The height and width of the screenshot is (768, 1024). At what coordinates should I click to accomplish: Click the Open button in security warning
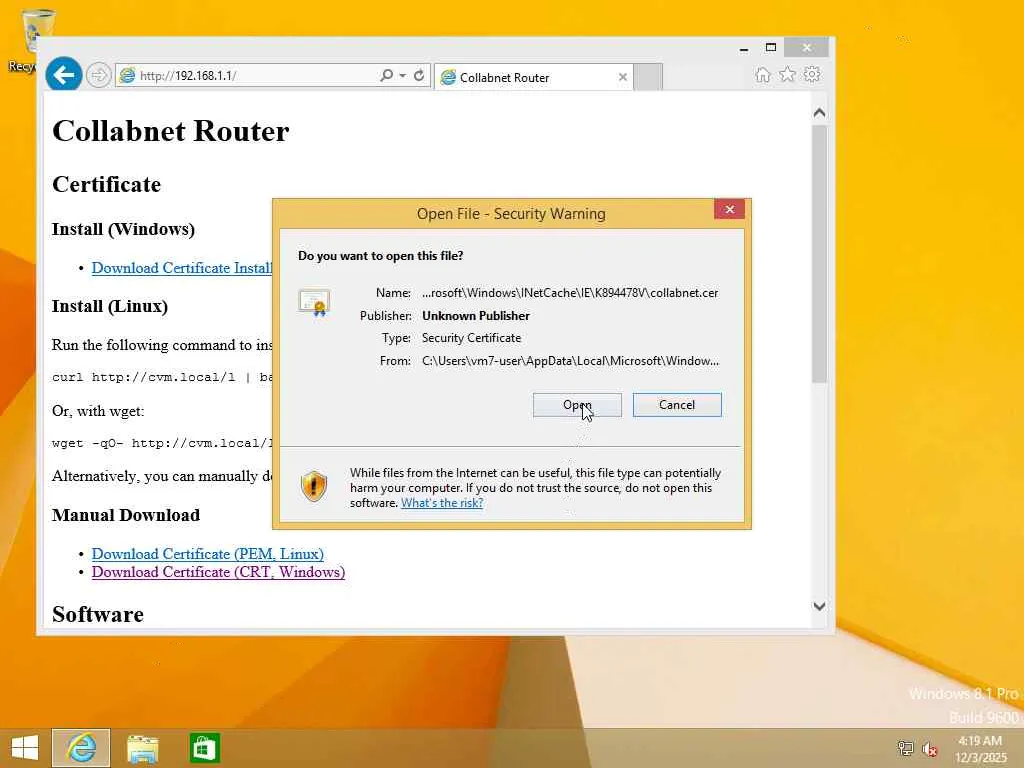point(577,405)
